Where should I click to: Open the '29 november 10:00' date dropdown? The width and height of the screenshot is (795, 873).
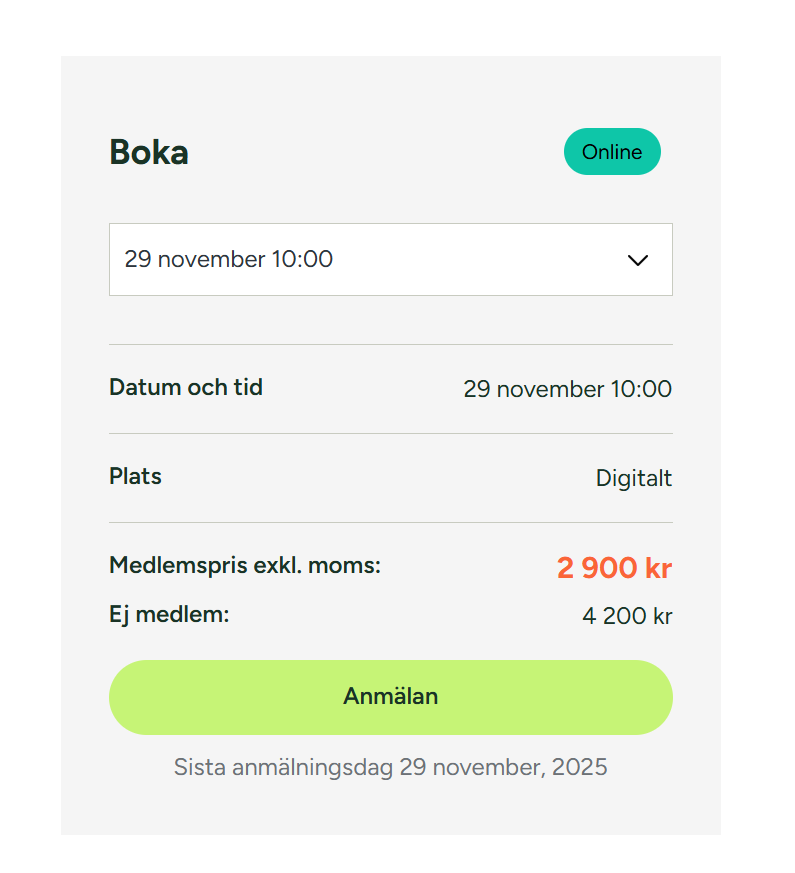[x=229, y=260]
